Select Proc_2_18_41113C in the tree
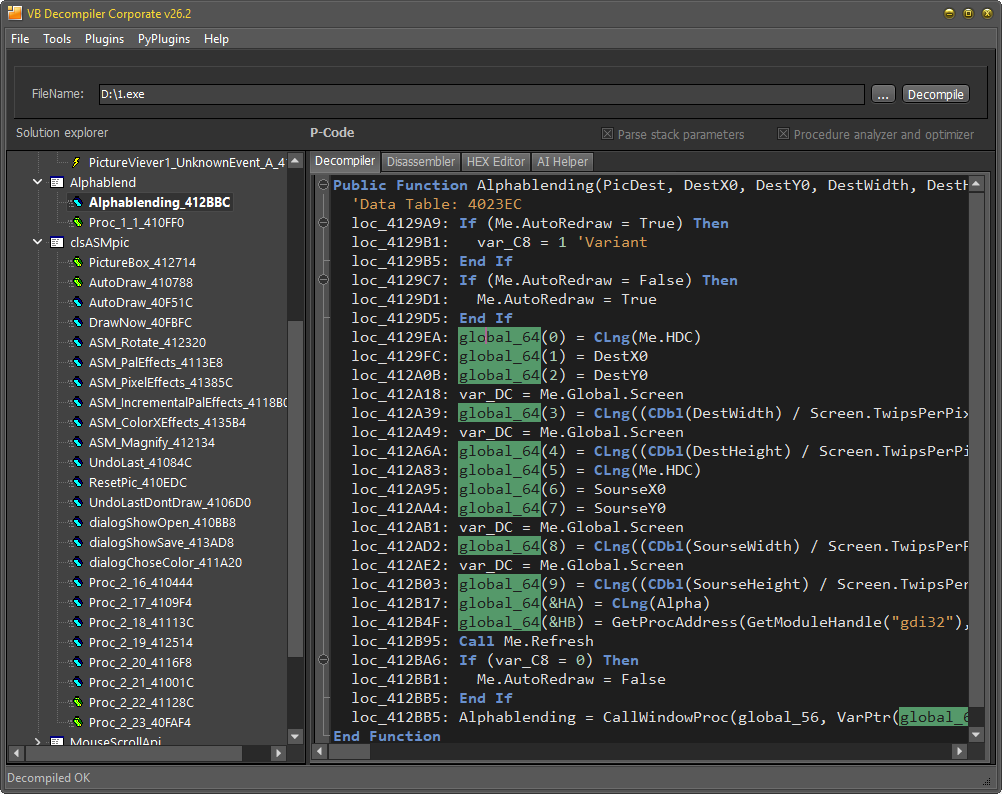 (141, 623)
